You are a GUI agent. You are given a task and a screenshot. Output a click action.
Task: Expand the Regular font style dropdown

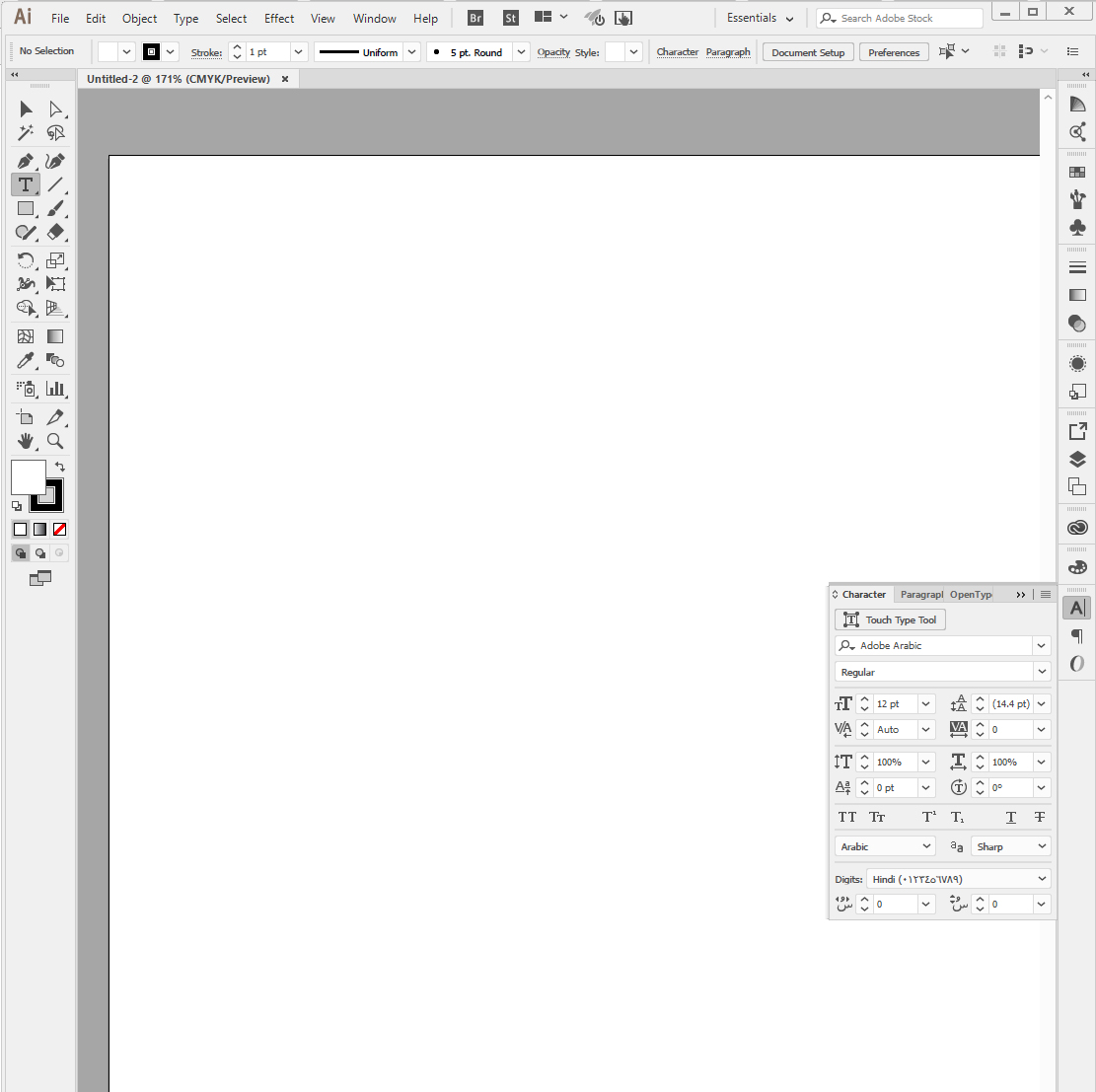[1041, 672]
